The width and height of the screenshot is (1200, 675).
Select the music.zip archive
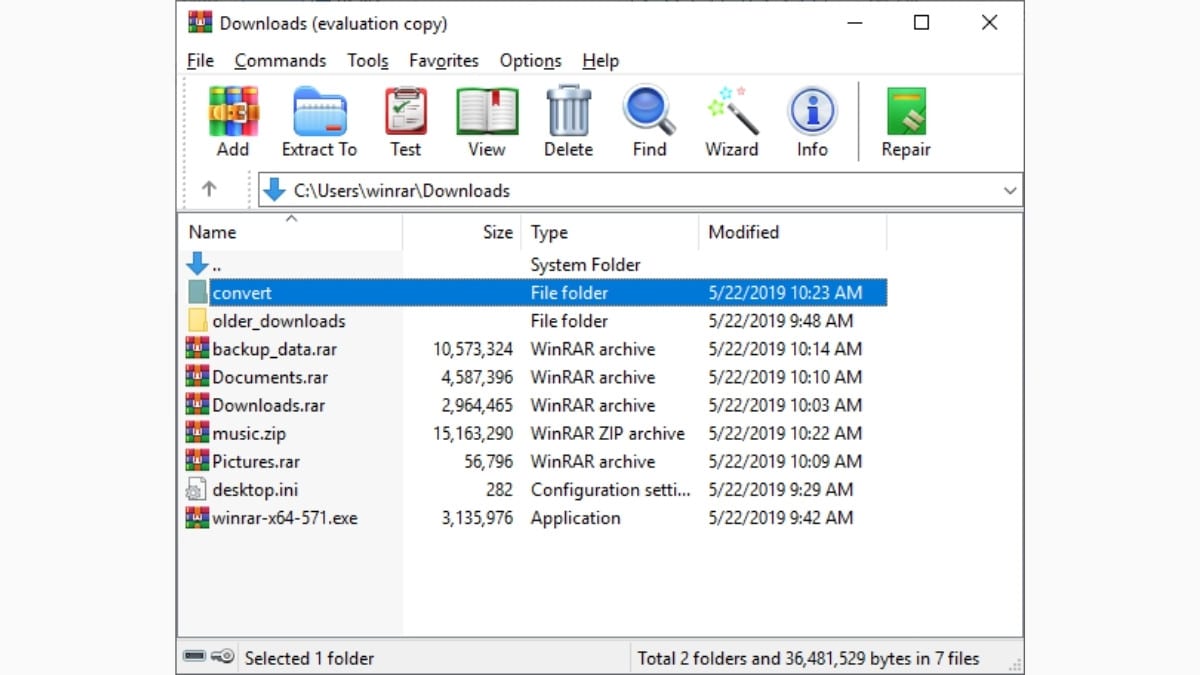pos(250,433)
